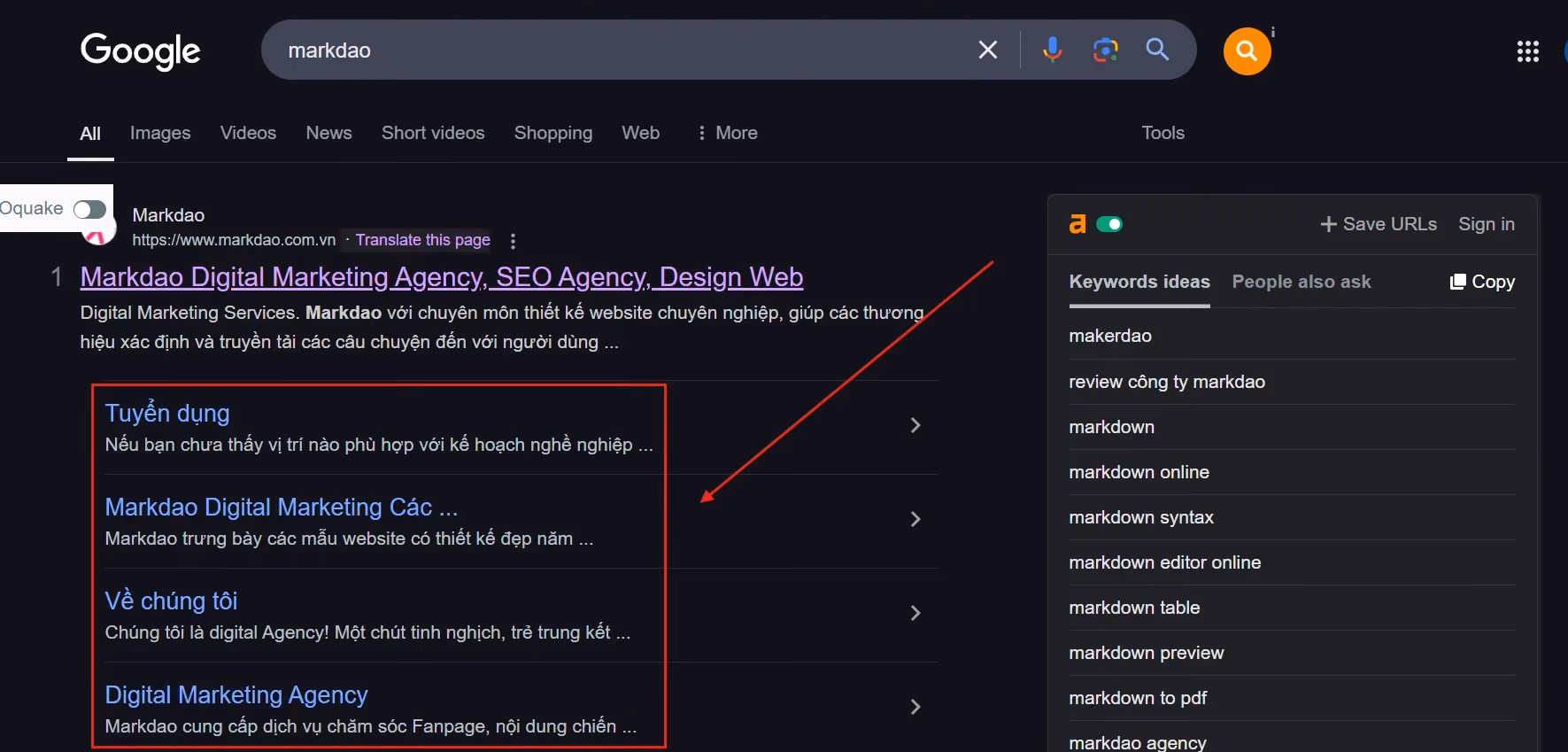Image resolution: width=1568 pixels, height=752 pixels.
Task: Select the All results tab
Action: coord(90,134)
